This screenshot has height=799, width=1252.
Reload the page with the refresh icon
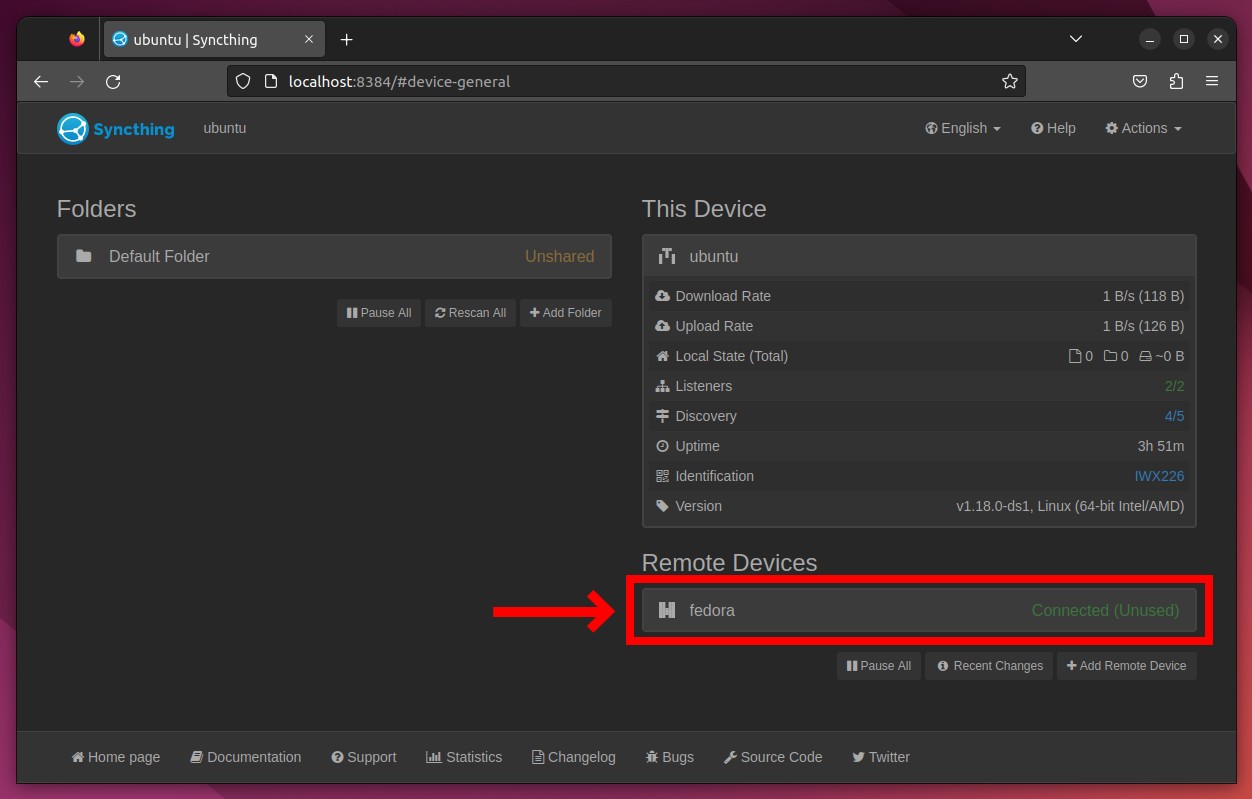[113, 81]
